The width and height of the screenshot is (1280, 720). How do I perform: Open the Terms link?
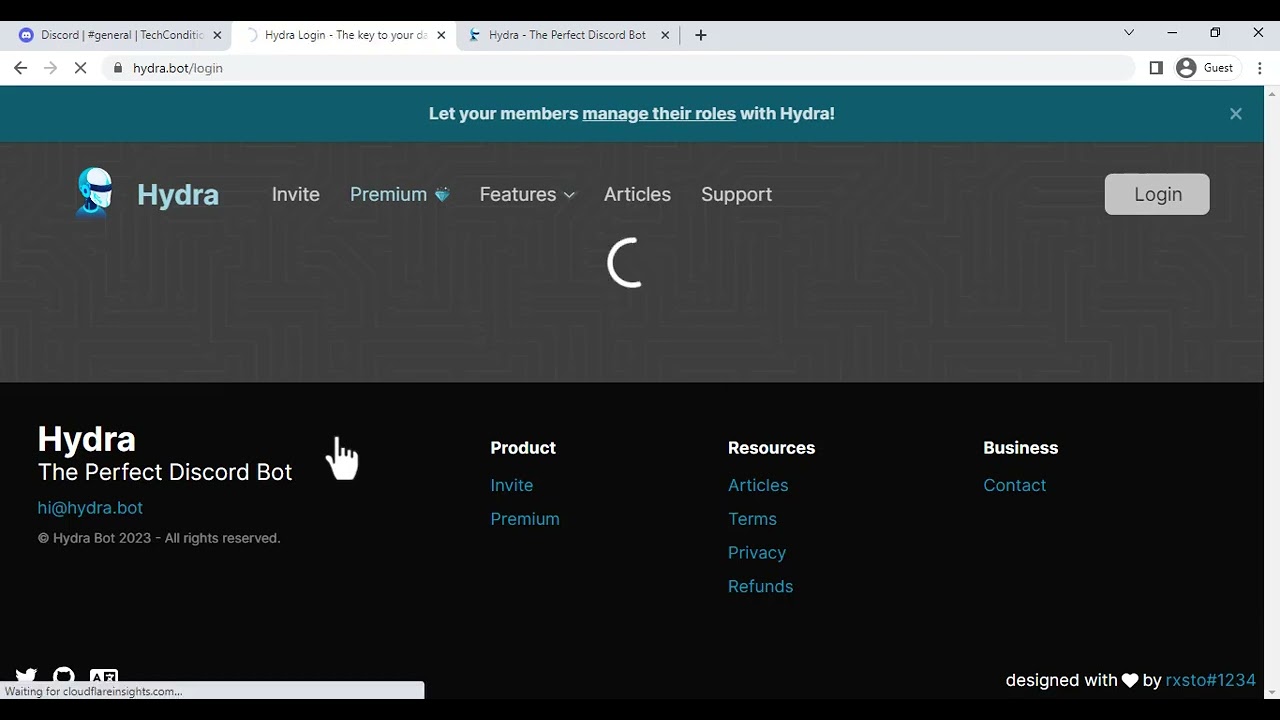coord(752,519)
